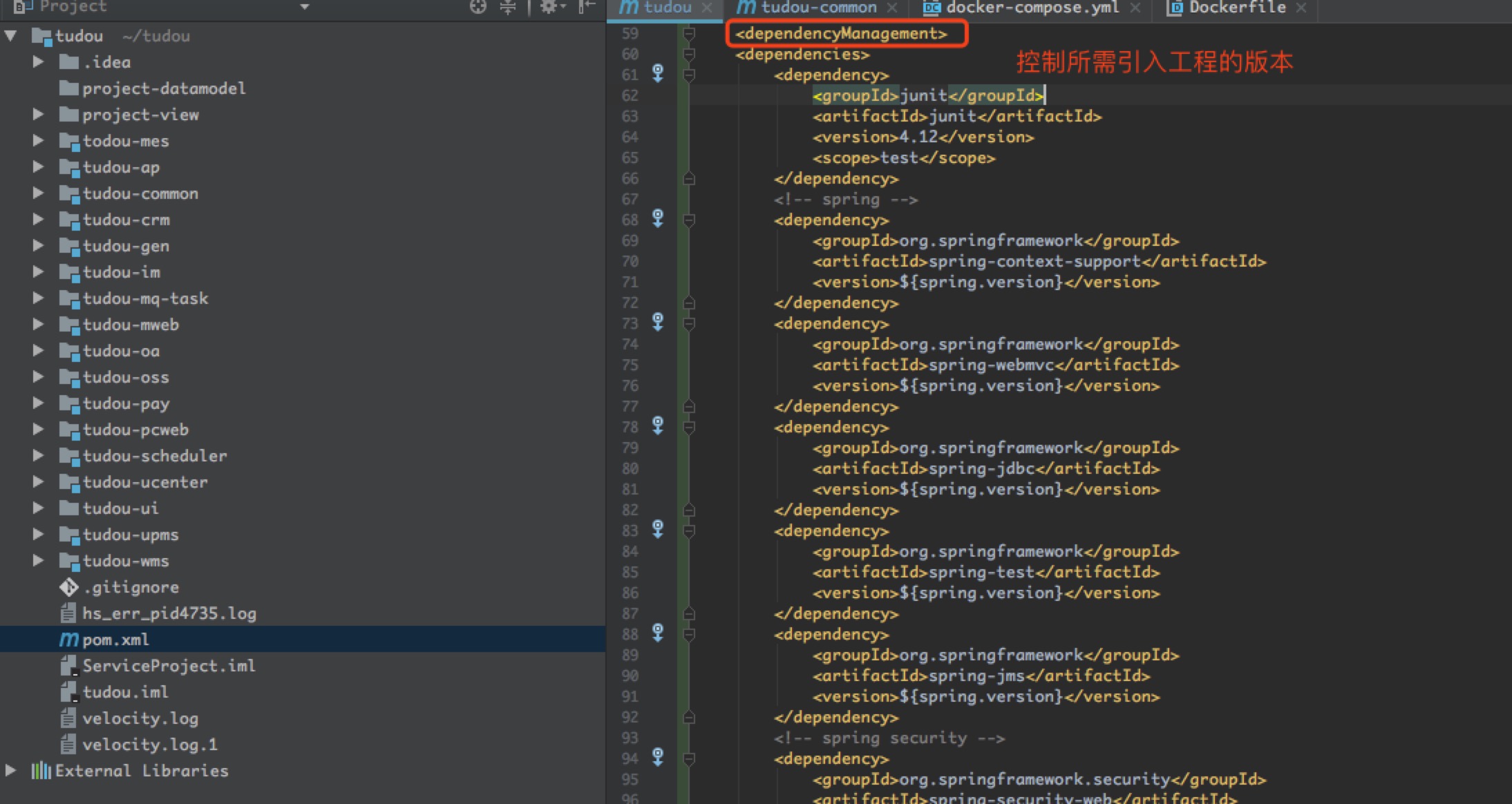This screenshot has height=804, width=1512.
Task: Select the tudou-upms module
Action: 131,535
